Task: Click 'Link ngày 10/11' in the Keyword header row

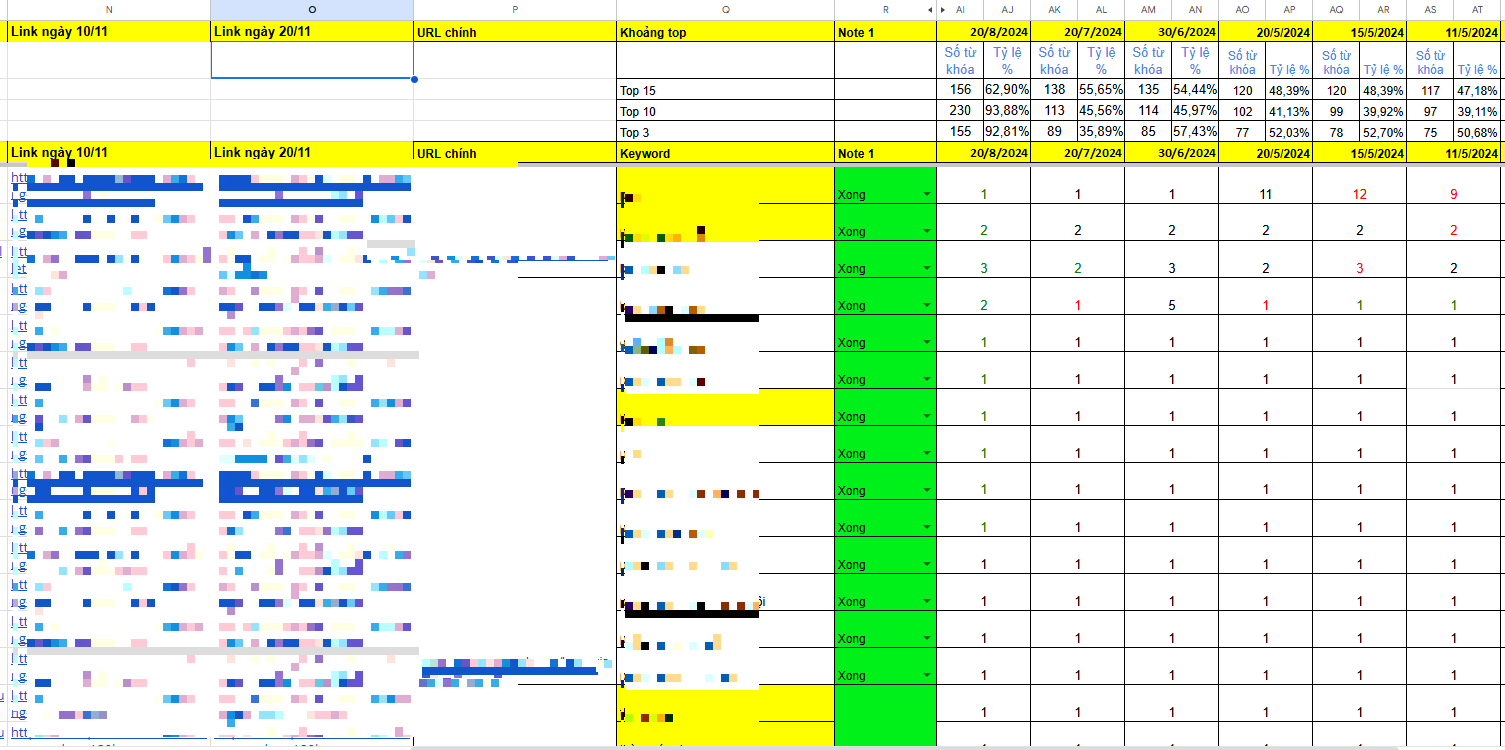Action: pos(60,153)
